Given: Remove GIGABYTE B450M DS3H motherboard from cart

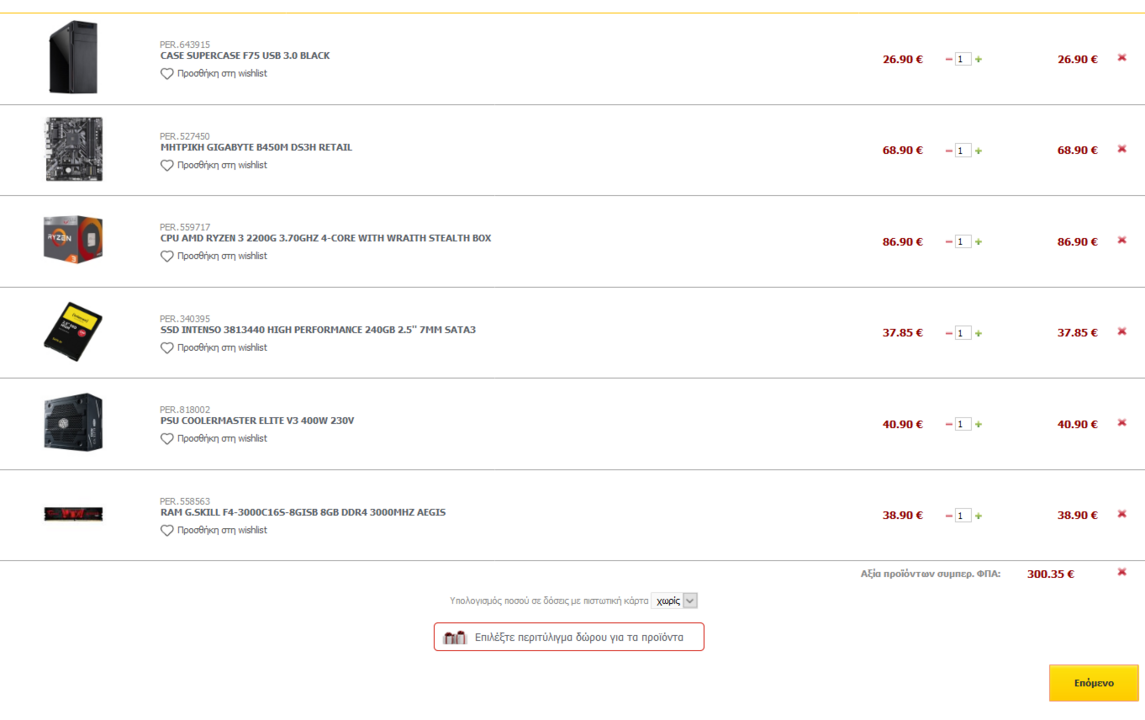Looking at the screenshot, I should [1122, 149].
